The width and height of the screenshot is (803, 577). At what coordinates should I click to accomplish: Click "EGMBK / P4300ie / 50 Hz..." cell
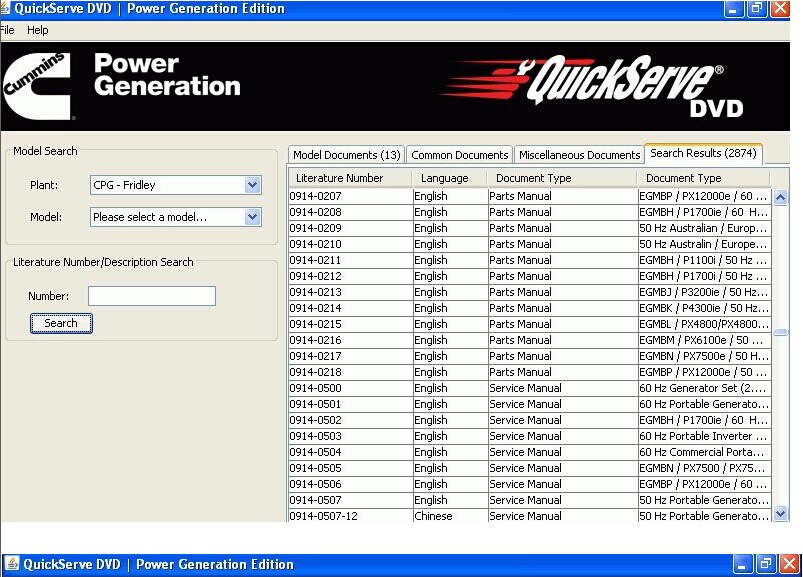tap(704, 308)
